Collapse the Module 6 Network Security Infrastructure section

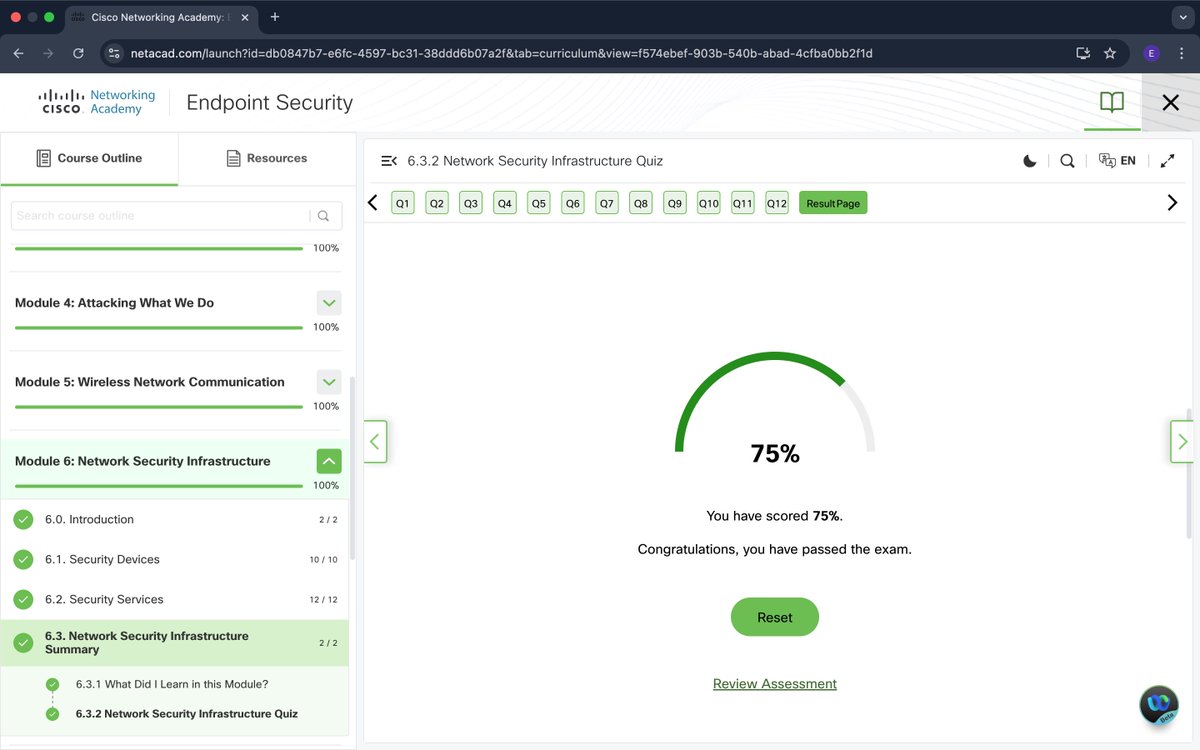click(328, 461)
